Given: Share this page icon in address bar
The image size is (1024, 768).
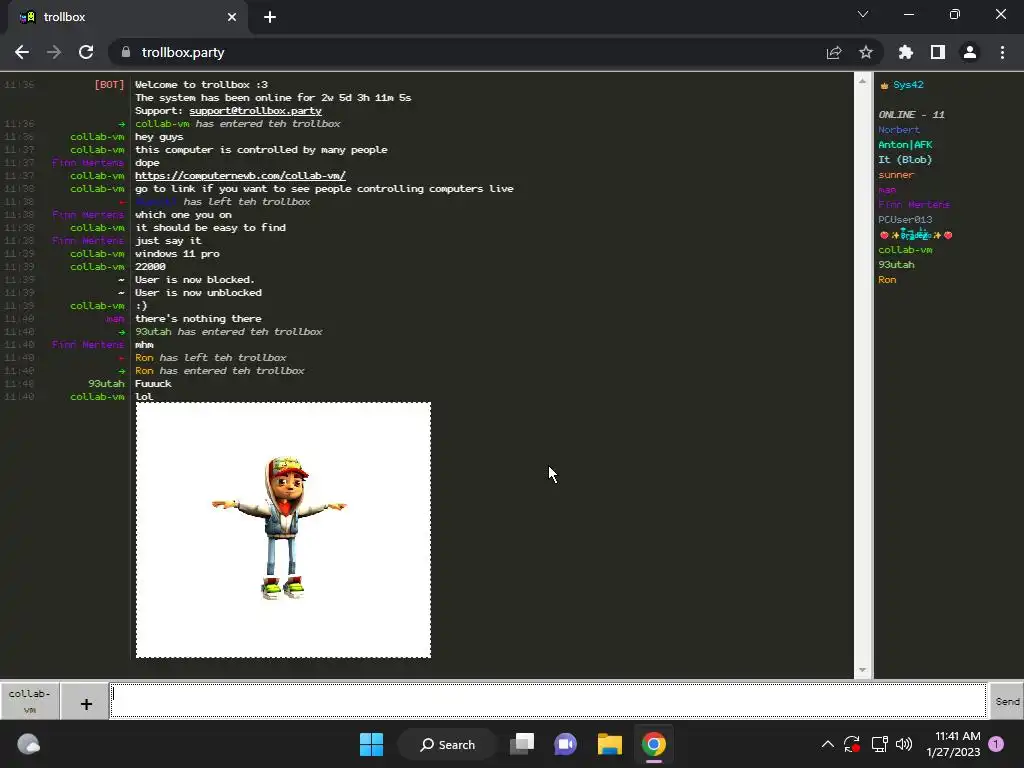Looking at the screenshot, I should (834, 52).
